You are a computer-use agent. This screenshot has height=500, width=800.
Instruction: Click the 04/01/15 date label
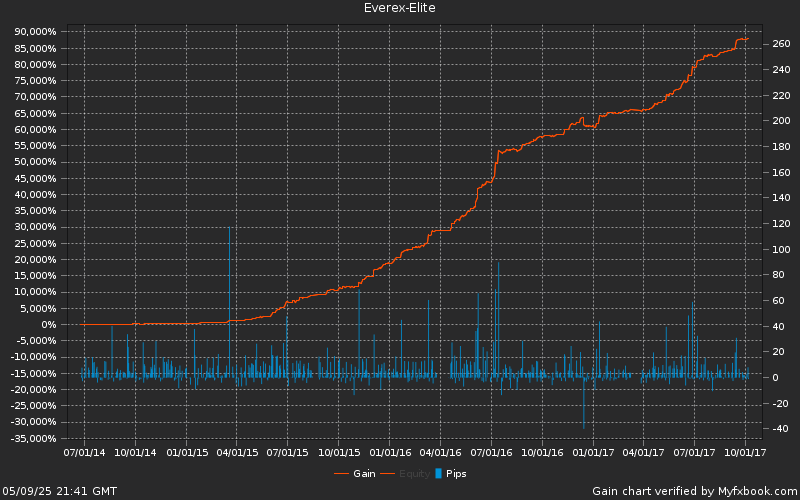click(237, 453)
